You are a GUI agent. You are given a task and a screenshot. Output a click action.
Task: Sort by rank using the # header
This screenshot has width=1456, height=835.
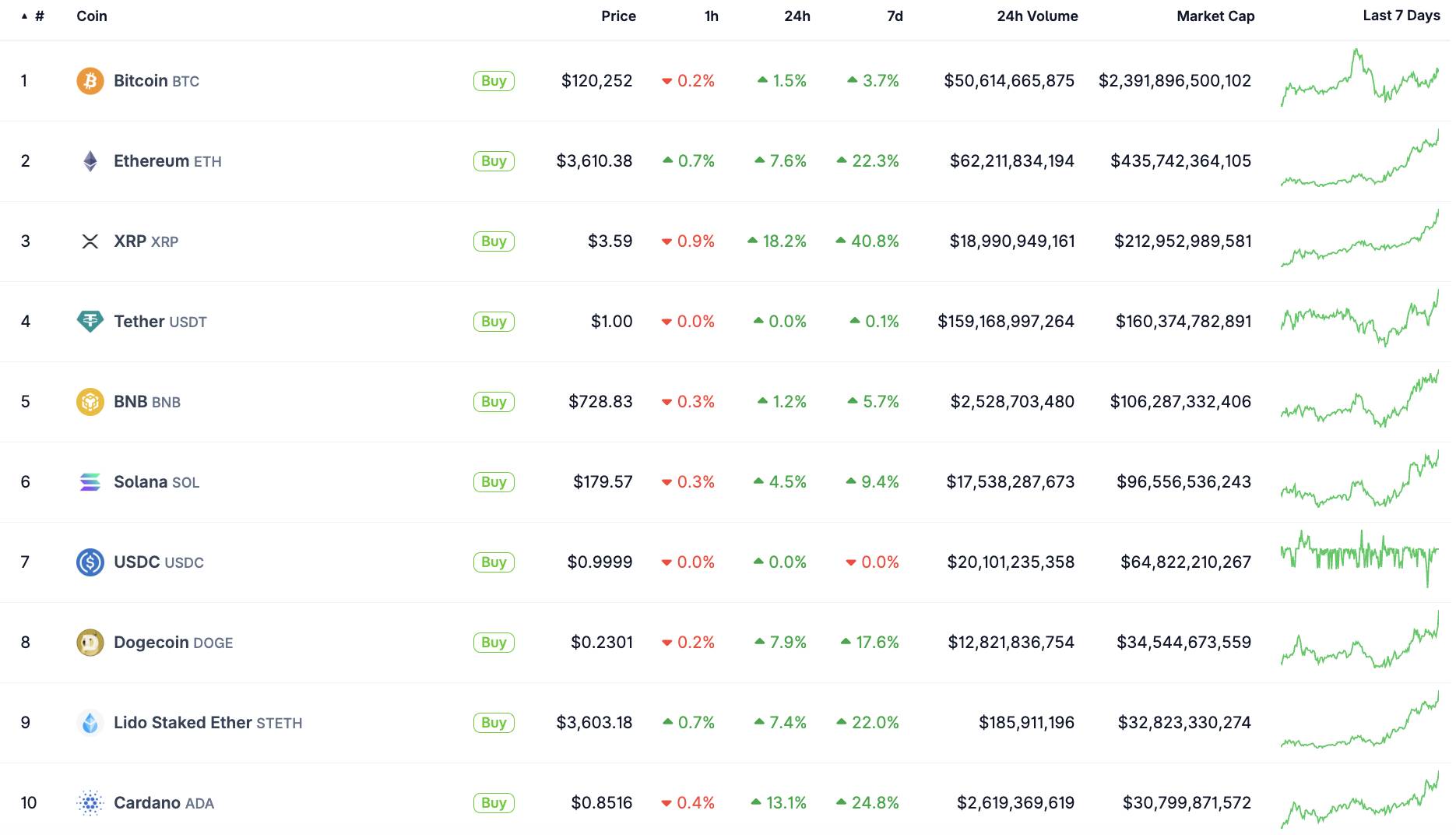pyautogui.click(x=33, y=16)
